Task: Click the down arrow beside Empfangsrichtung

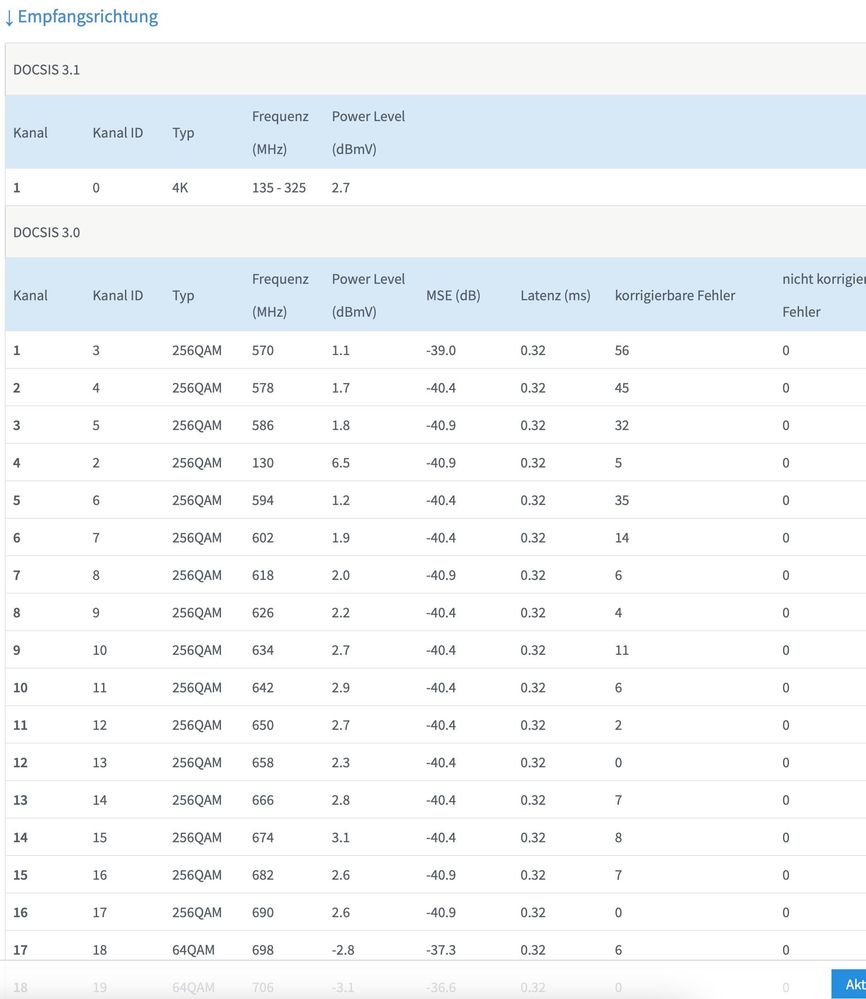Action: click(x=9, y=18)
